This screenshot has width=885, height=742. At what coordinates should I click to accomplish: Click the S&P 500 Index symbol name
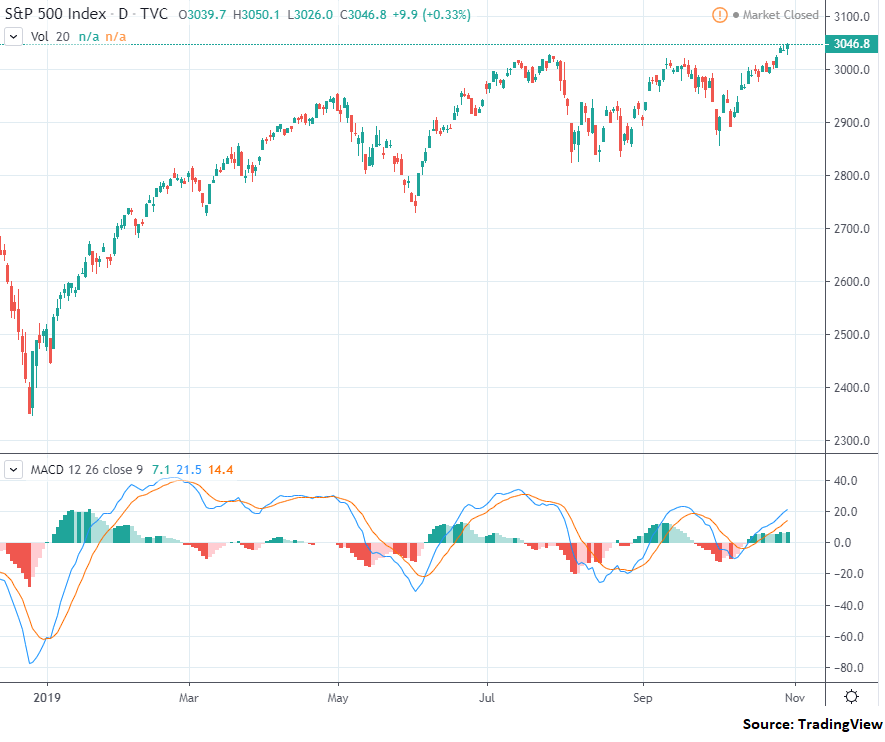55,15
